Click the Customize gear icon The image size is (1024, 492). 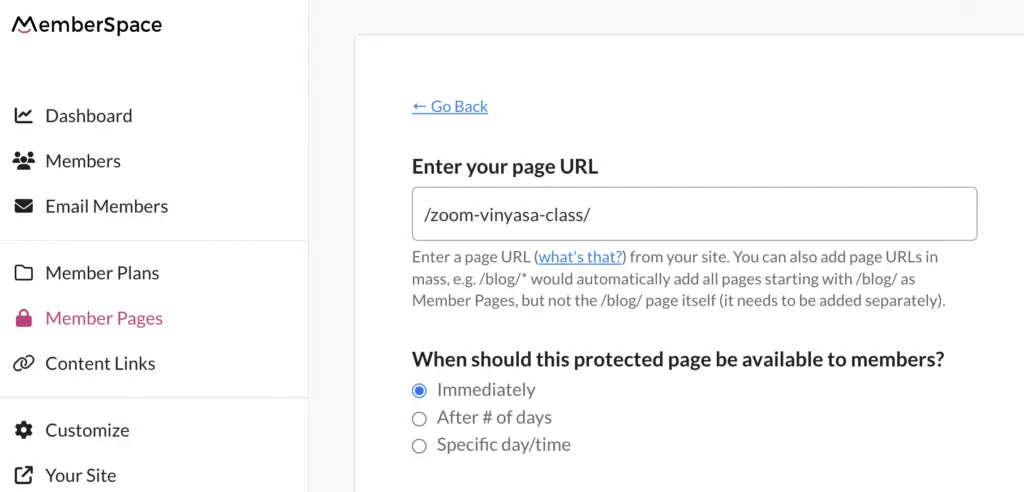pos(24,430)
